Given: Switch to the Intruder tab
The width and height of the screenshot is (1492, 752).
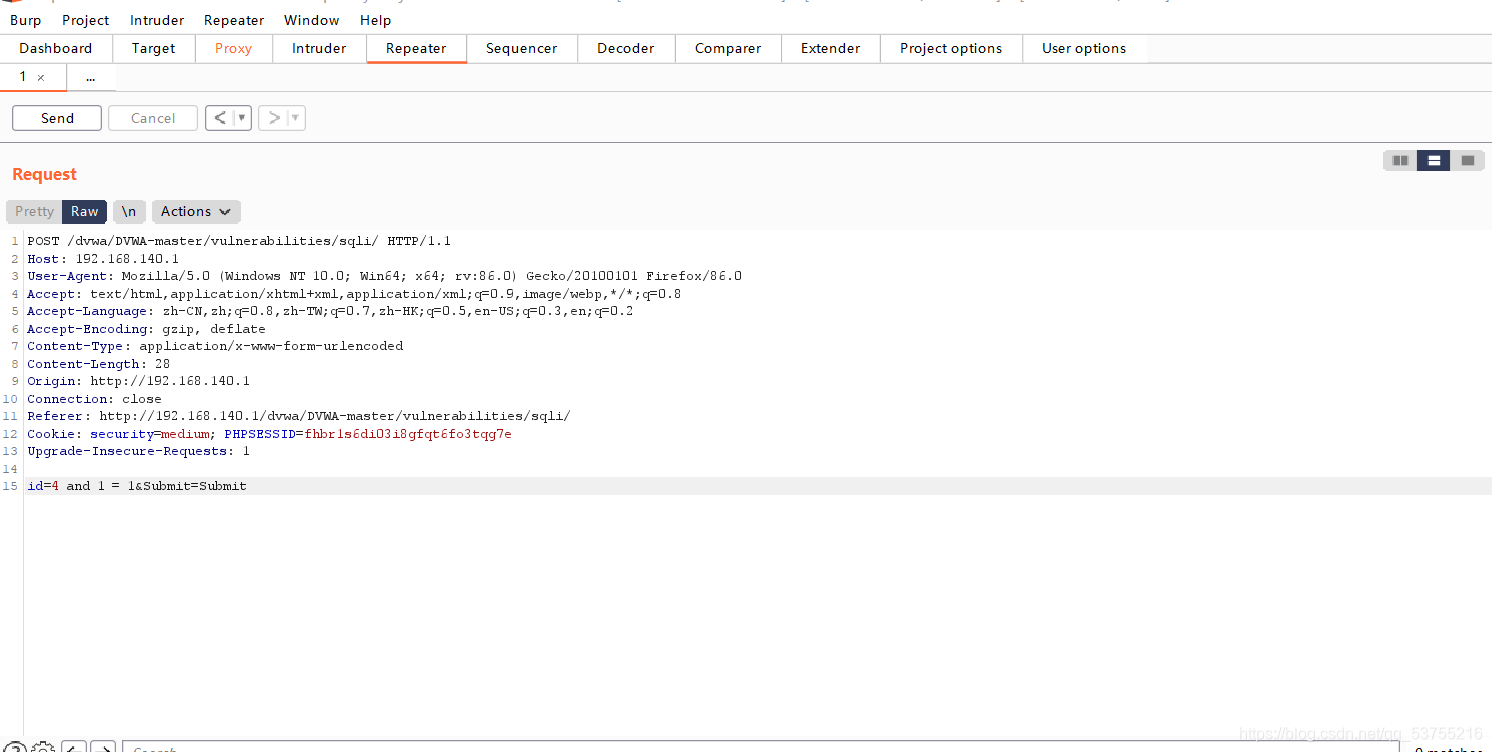Looking at the screenshot, I should [x=319, y=48].
